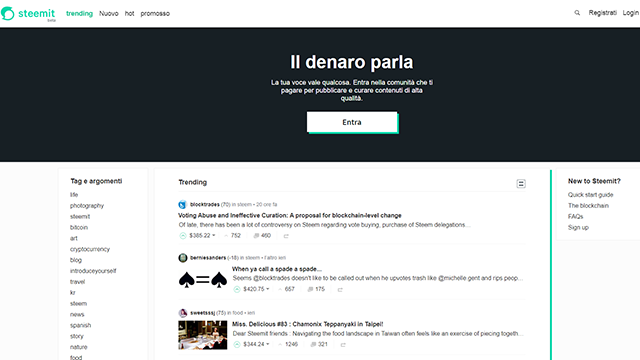Click the Steemit logo
The image size is (640, 360).
[28, 13]
